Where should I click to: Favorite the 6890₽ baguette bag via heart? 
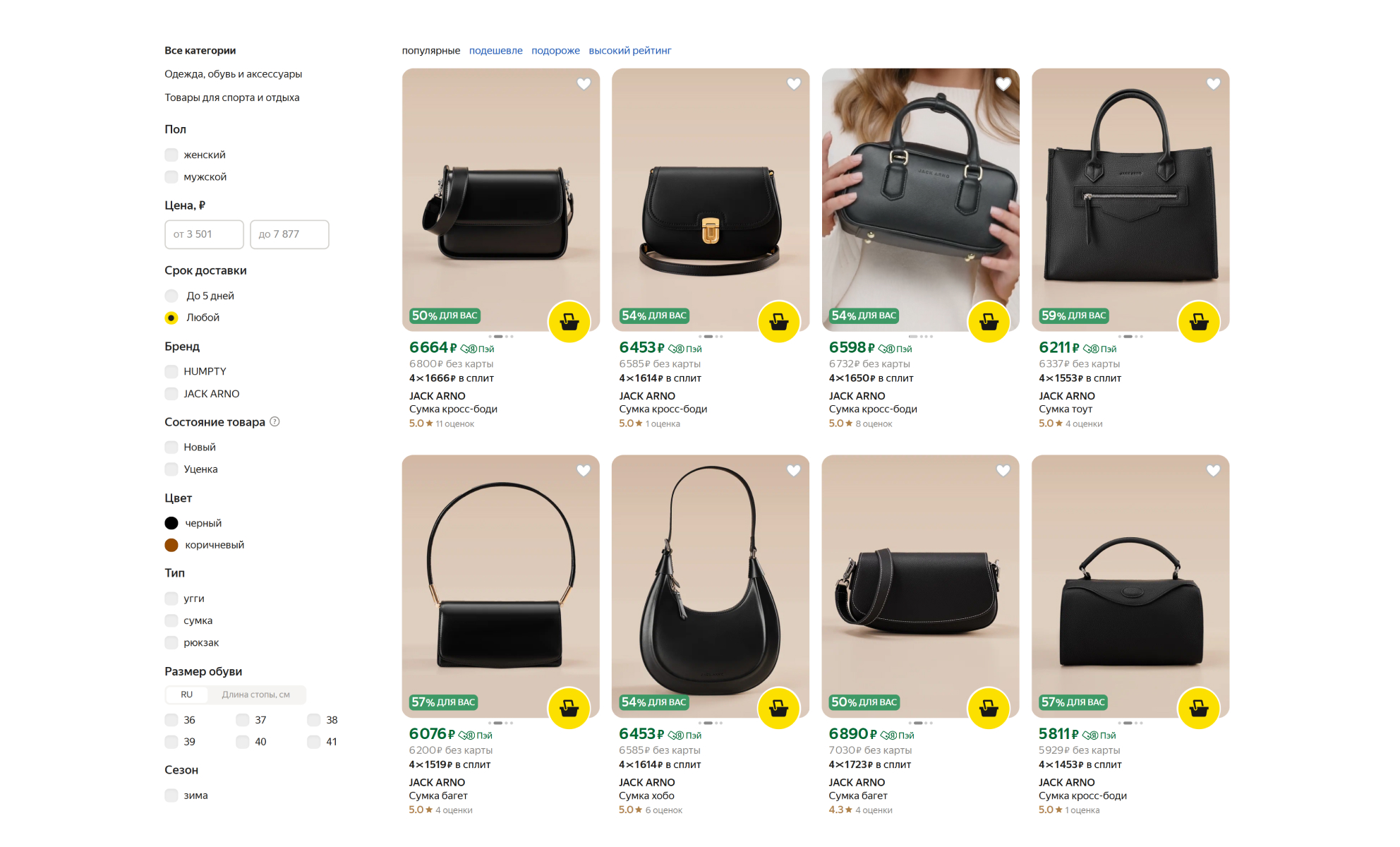point(1003,471)
